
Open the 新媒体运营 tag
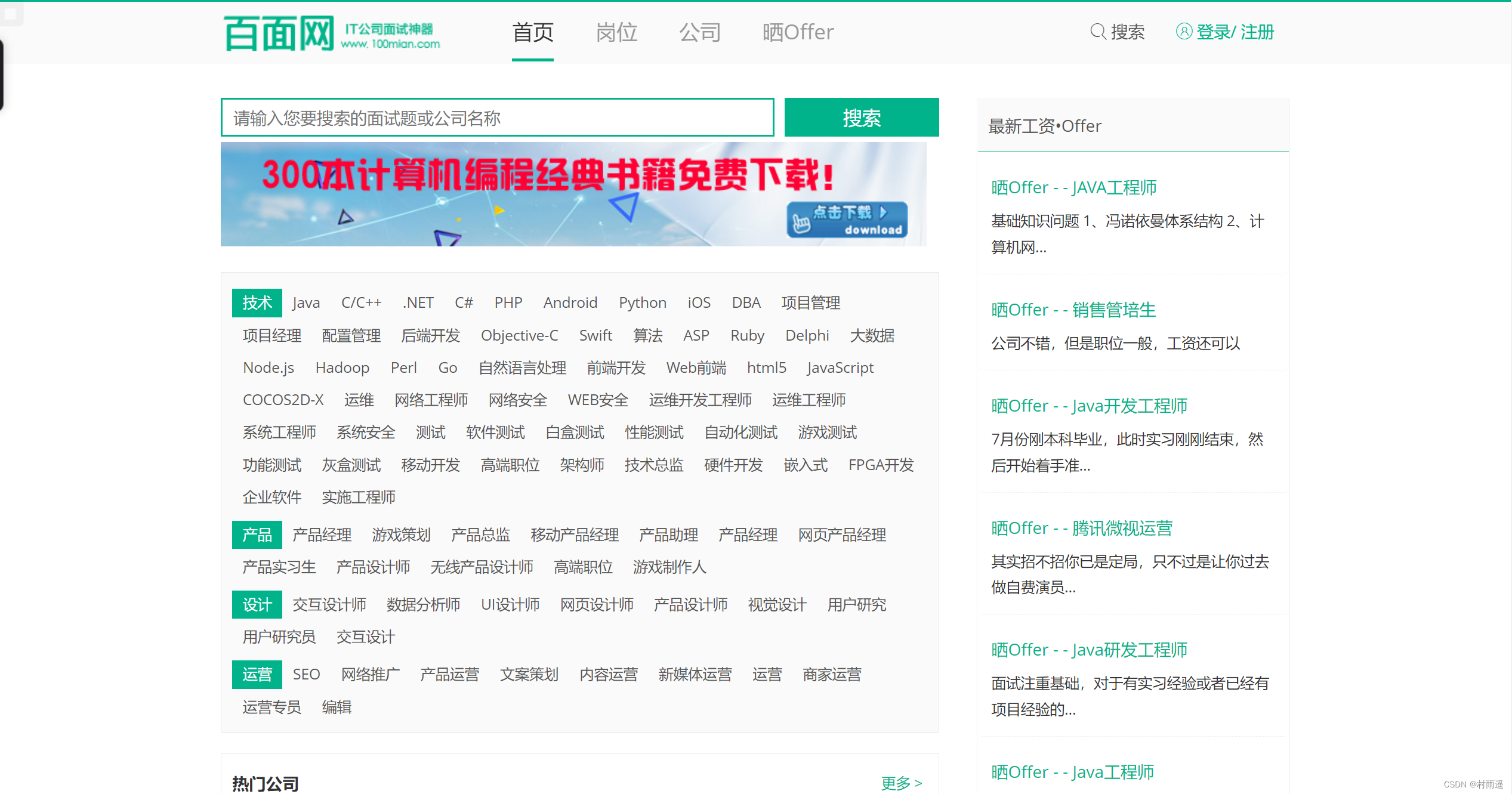695,675
